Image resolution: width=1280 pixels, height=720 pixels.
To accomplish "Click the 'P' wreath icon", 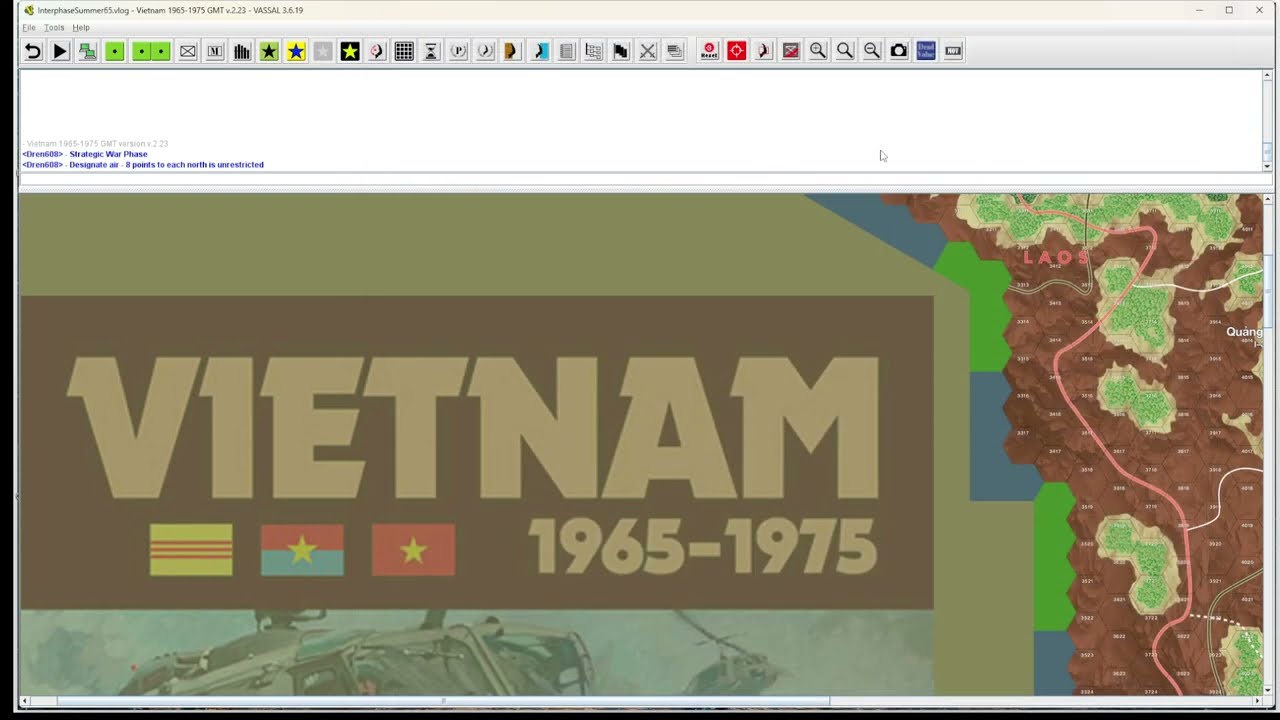I will (x=459, y=51).
